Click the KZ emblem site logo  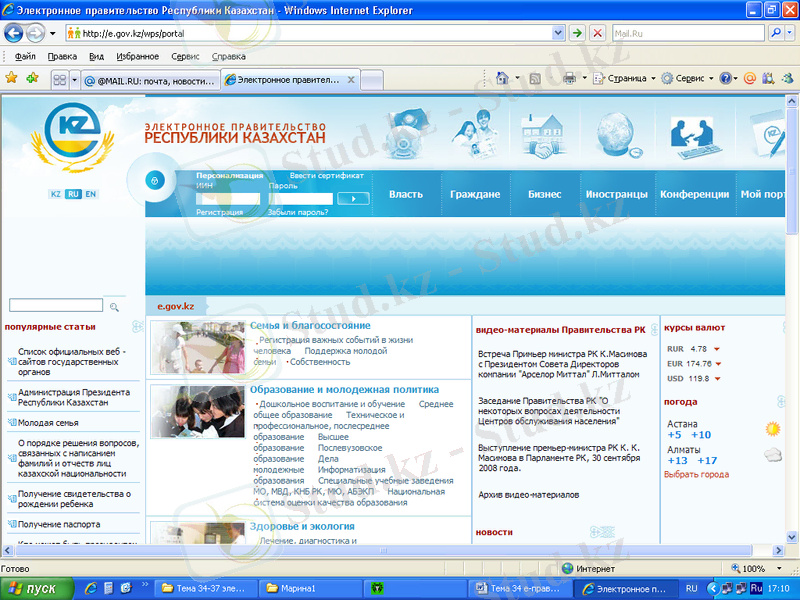(72, 137)
